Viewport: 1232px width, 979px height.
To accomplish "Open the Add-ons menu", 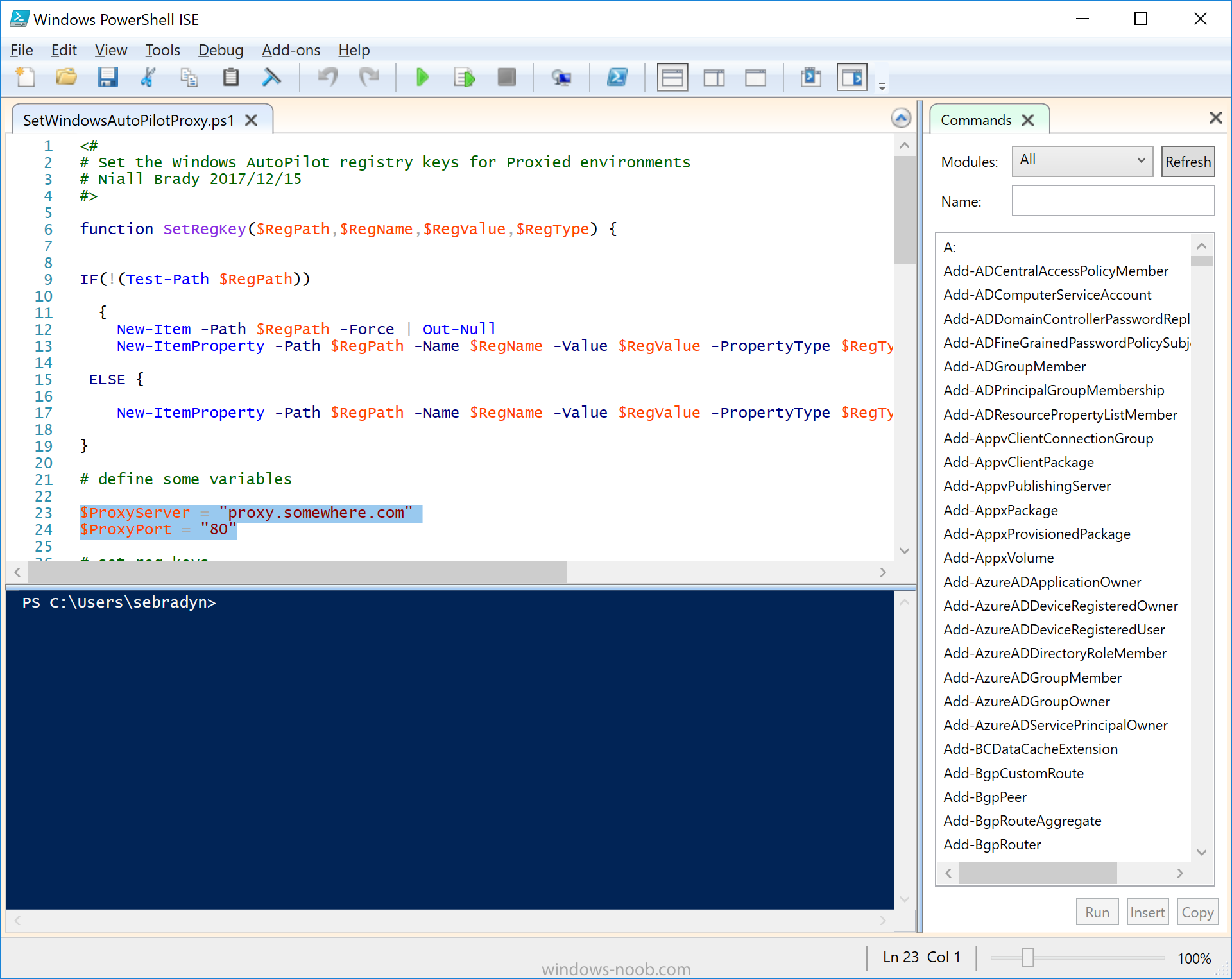I will pos(291,50).
